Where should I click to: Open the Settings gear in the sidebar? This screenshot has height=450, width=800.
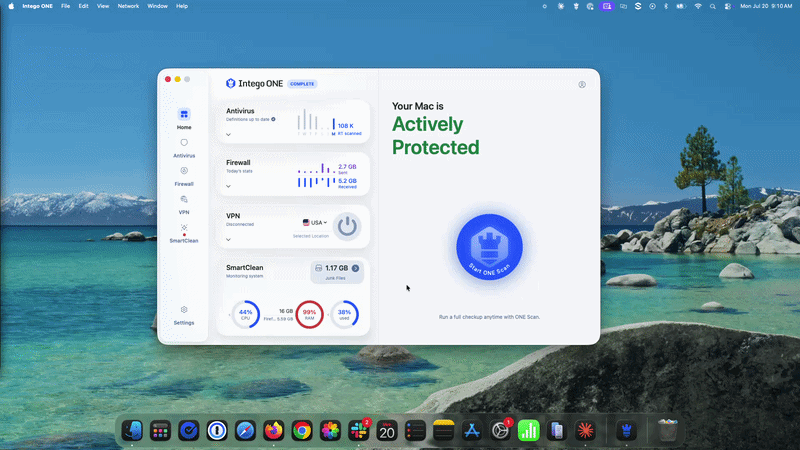coord(184,315)
